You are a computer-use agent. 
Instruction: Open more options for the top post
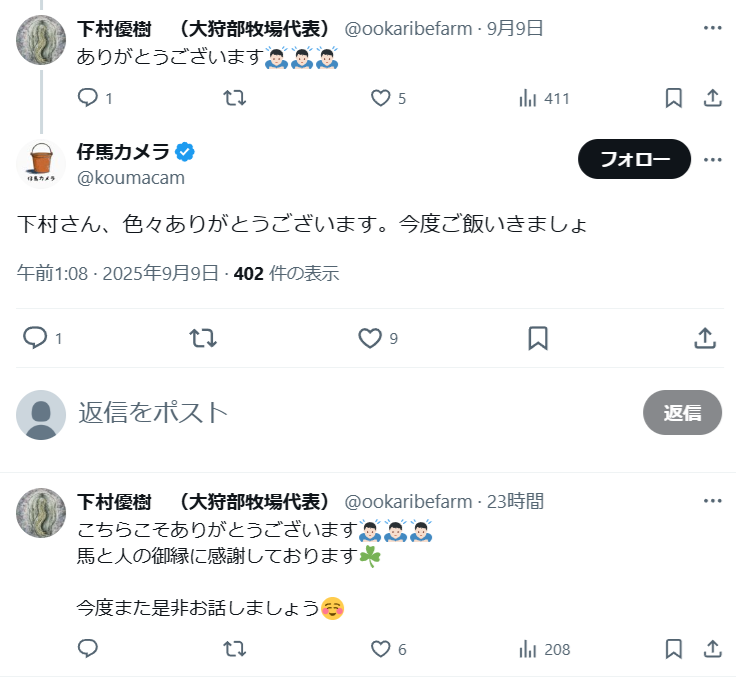(712, 28)
